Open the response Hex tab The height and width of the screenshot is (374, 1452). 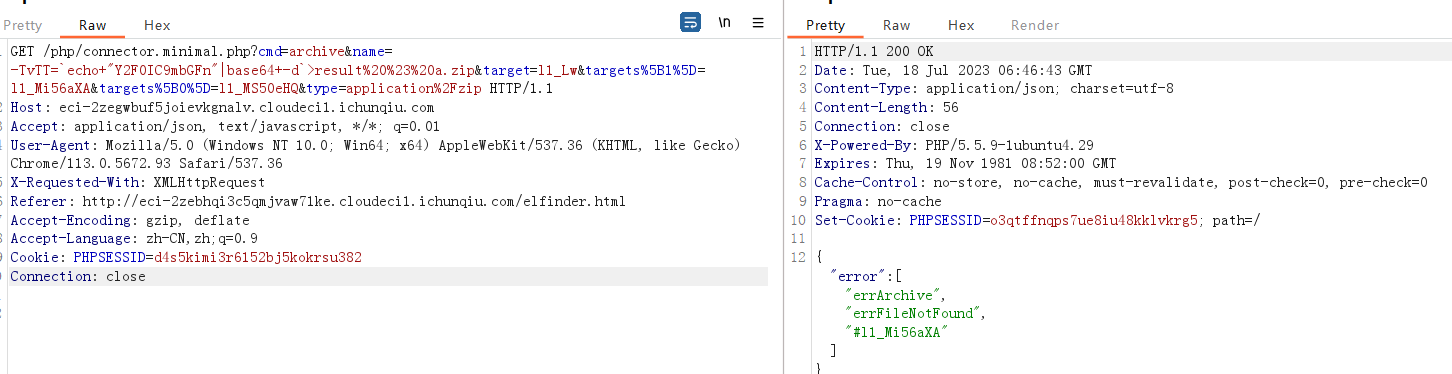[x=961, y=25]
